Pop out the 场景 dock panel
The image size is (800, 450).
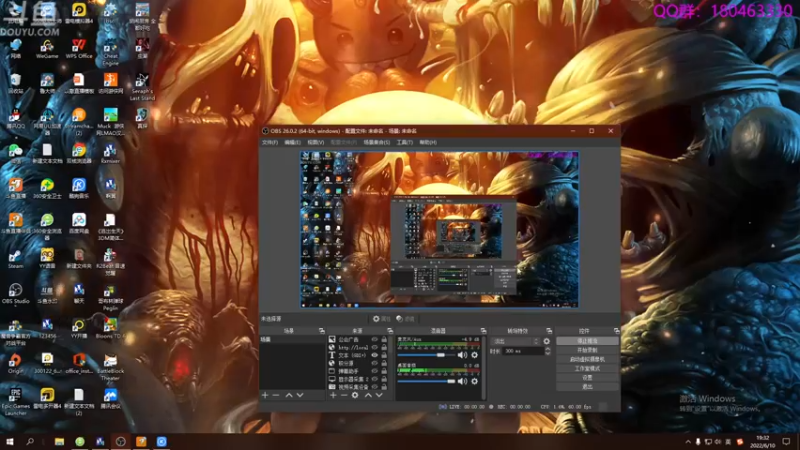pyautogui.click(x=321, y=331)
